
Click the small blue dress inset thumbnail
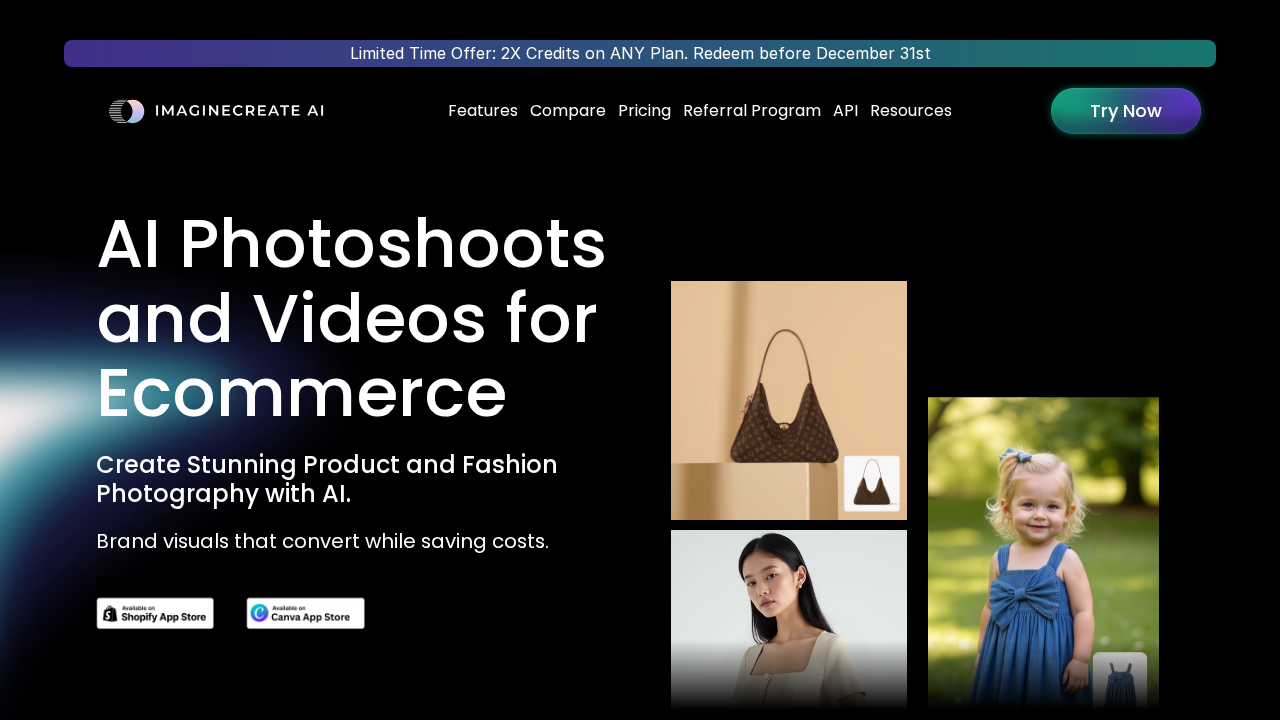[1119, 680]
